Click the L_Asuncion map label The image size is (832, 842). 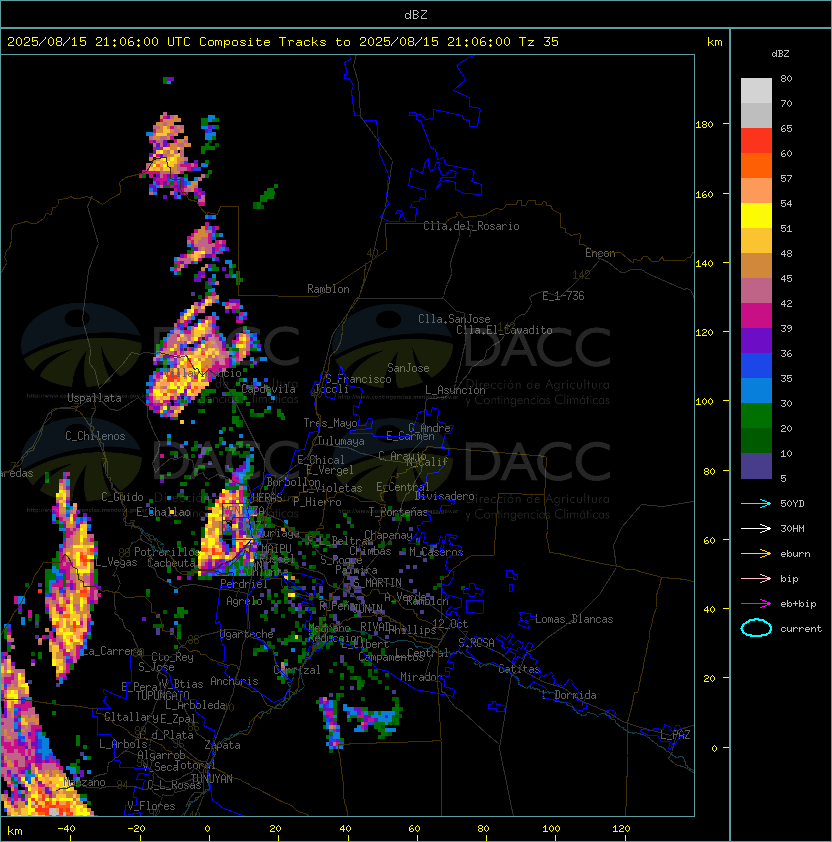coord(455,390)
